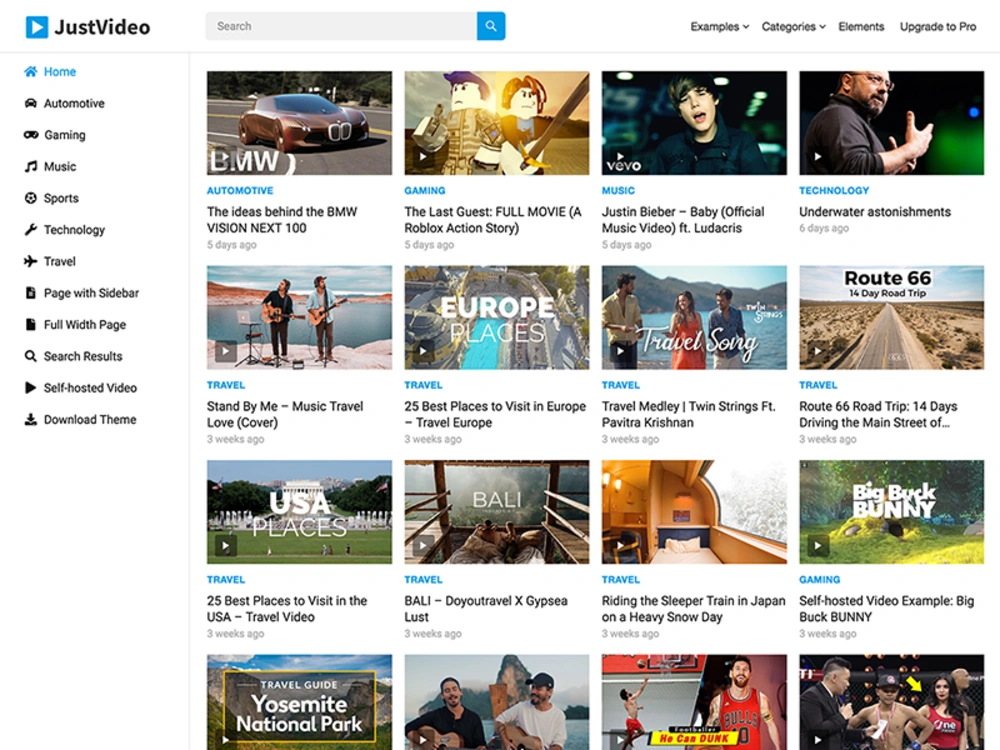Click play icon on Roblox Last Guest thumbnail
This screenshot has height=750, width=1000.
pos(423,156)
